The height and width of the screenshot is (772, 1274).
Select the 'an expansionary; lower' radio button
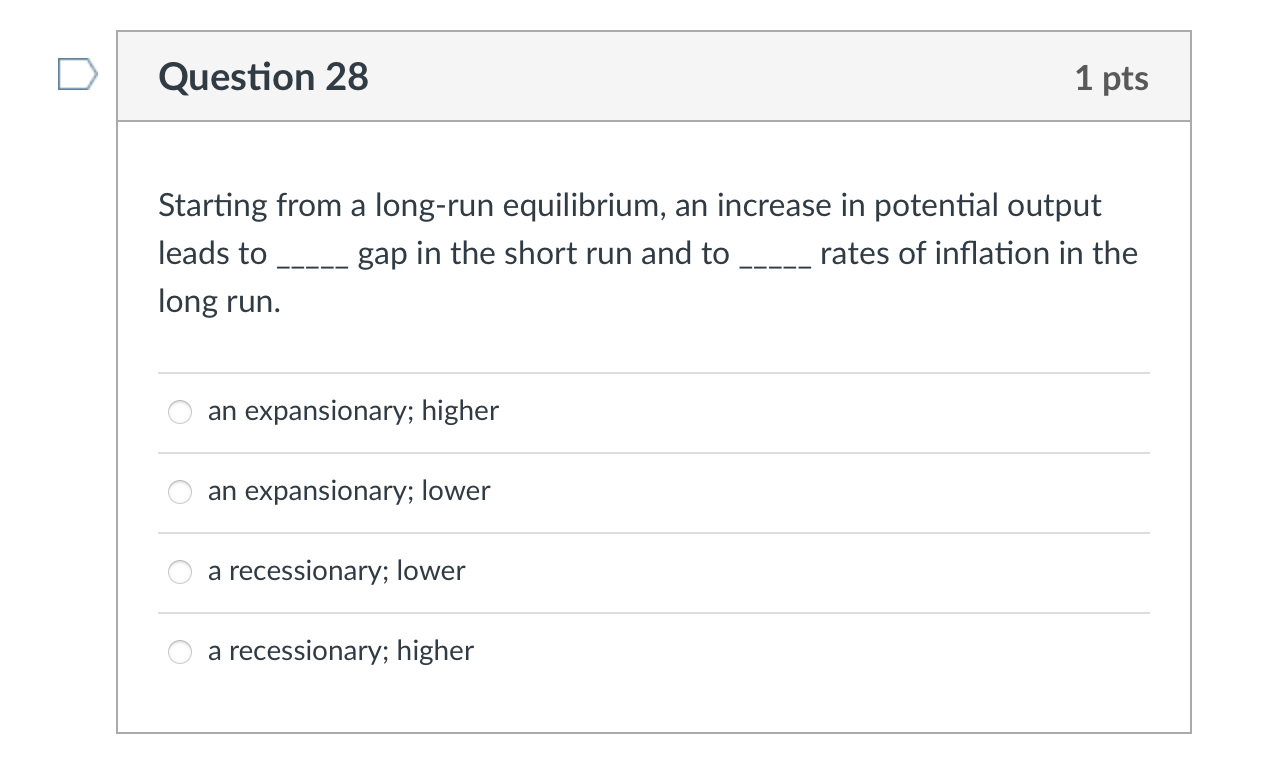coord(179,491)
